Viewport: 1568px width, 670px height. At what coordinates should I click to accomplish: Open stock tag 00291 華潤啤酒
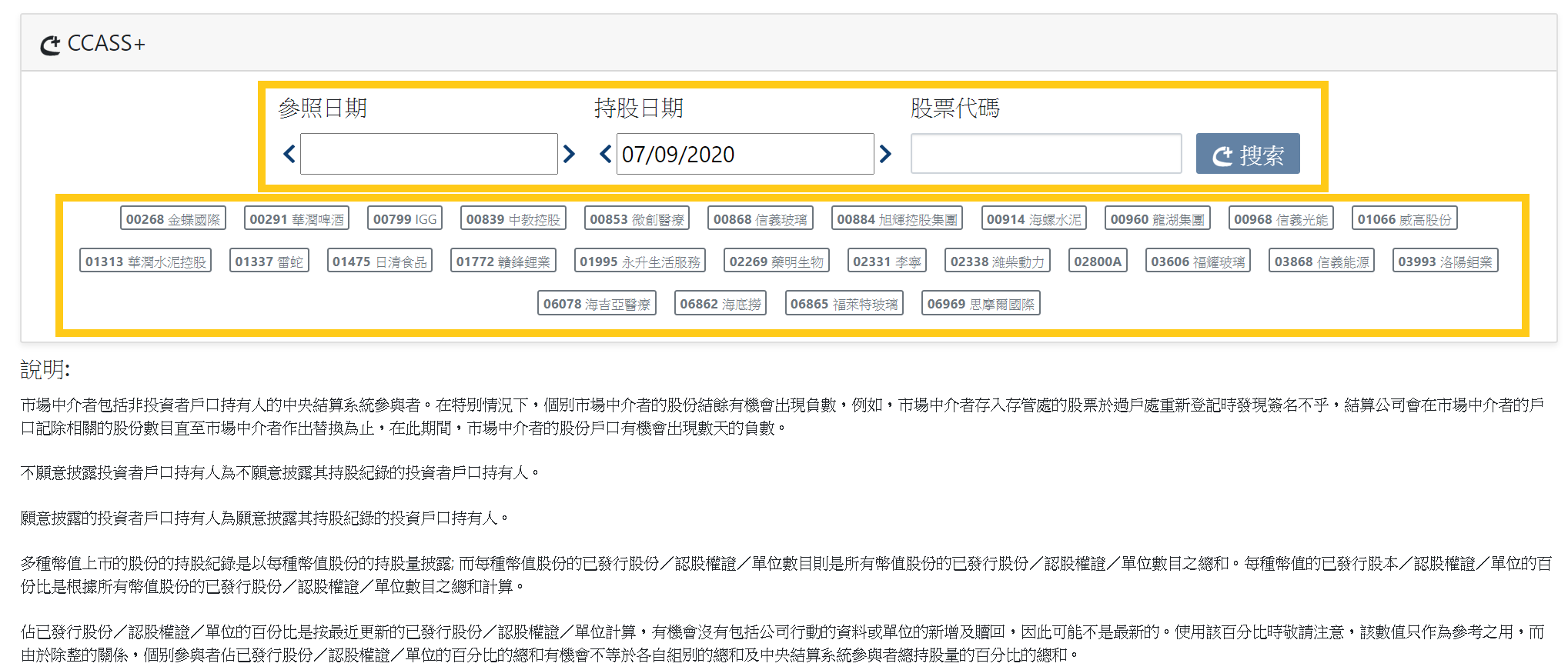[296, 219]
